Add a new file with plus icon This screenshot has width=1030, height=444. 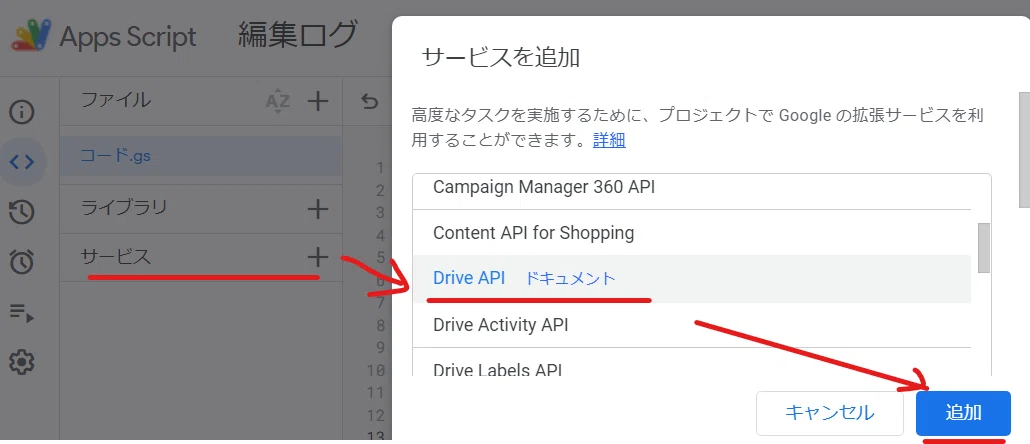click(318, 101)
